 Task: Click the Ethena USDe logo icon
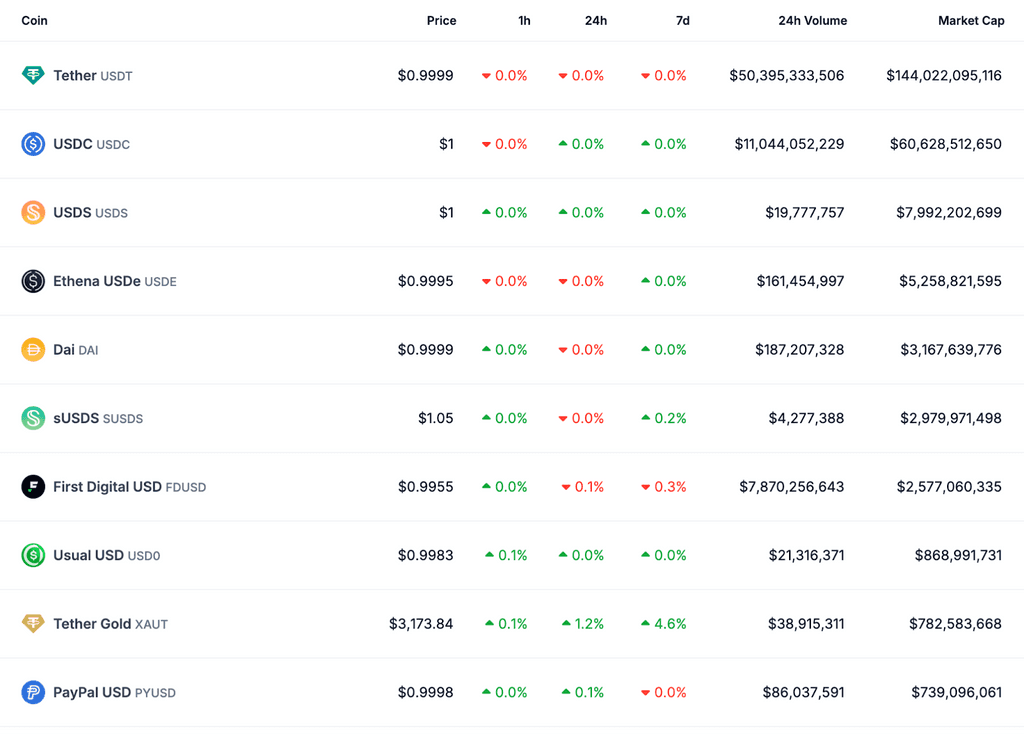tap(33, 281)
